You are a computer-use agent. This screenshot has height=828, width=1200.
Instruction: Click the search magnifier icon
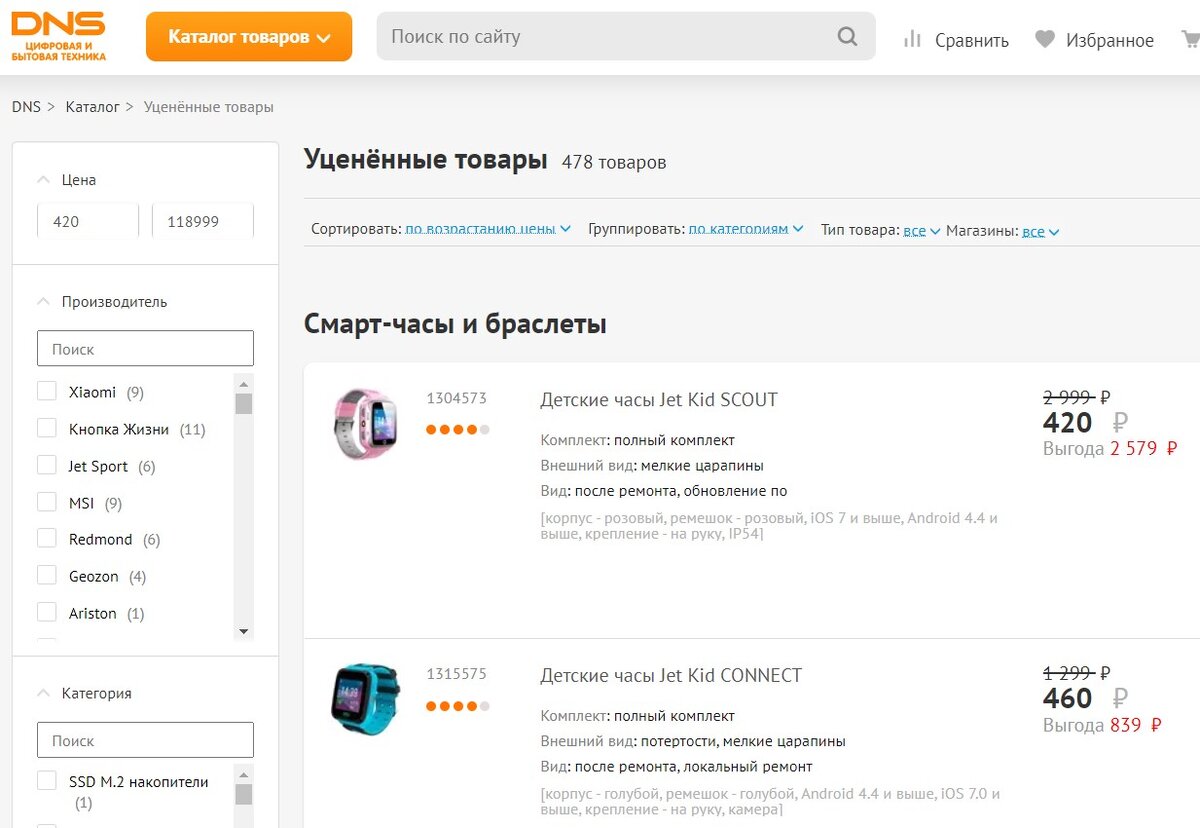(847, 37)
